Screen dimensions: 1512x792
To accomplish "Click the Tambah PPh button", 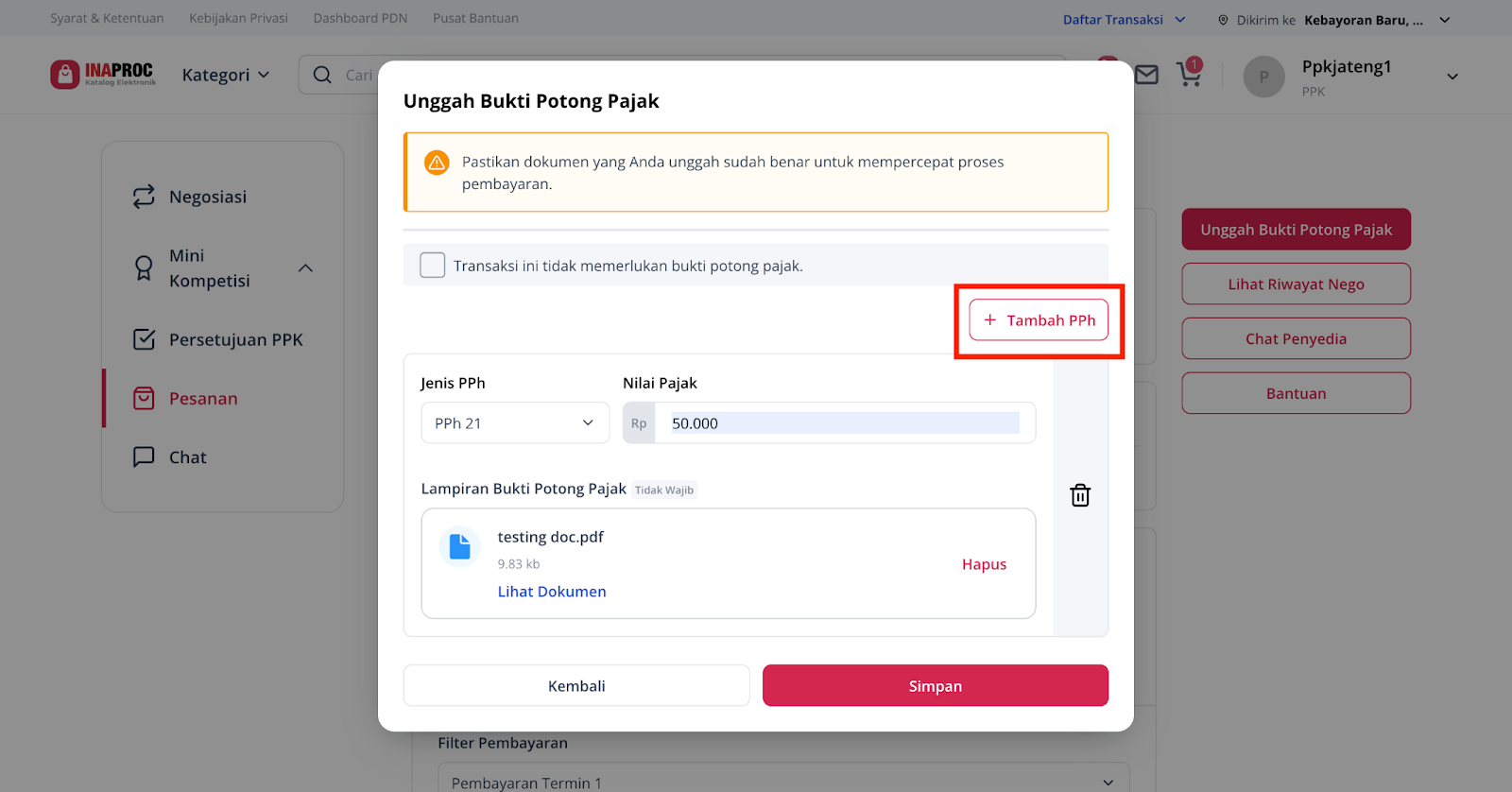I will [1039, 320].
